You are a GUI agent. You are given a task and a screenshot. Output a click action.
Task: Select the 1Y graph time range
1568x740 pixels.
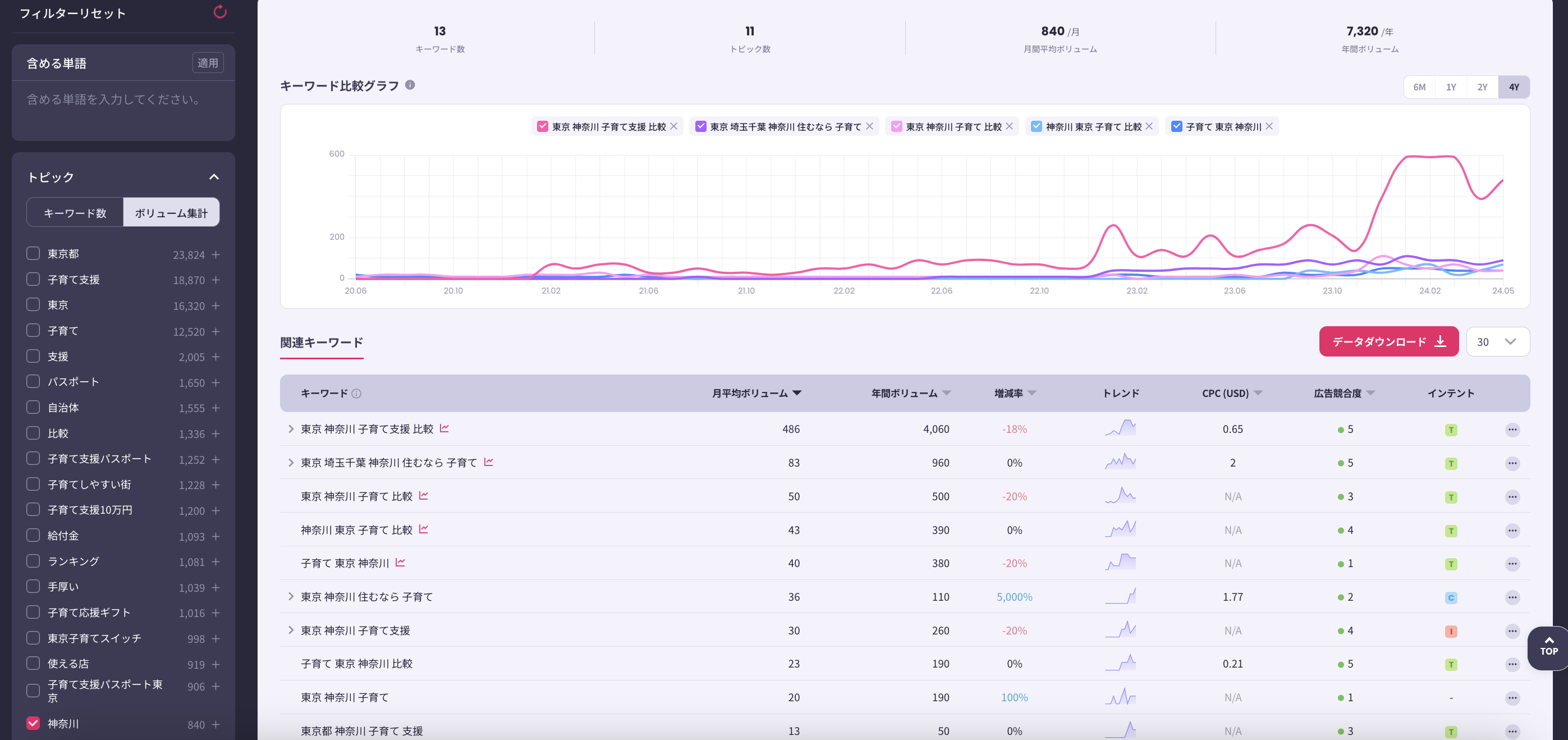(x=1451, y=87)
